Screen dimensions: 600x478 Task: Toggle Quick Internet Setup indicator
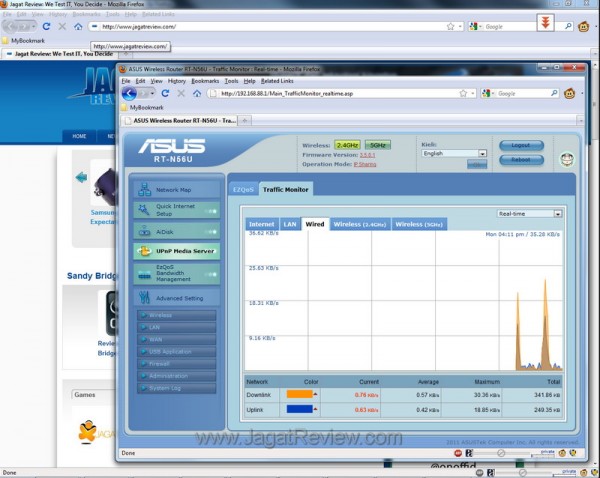[211, 211]
